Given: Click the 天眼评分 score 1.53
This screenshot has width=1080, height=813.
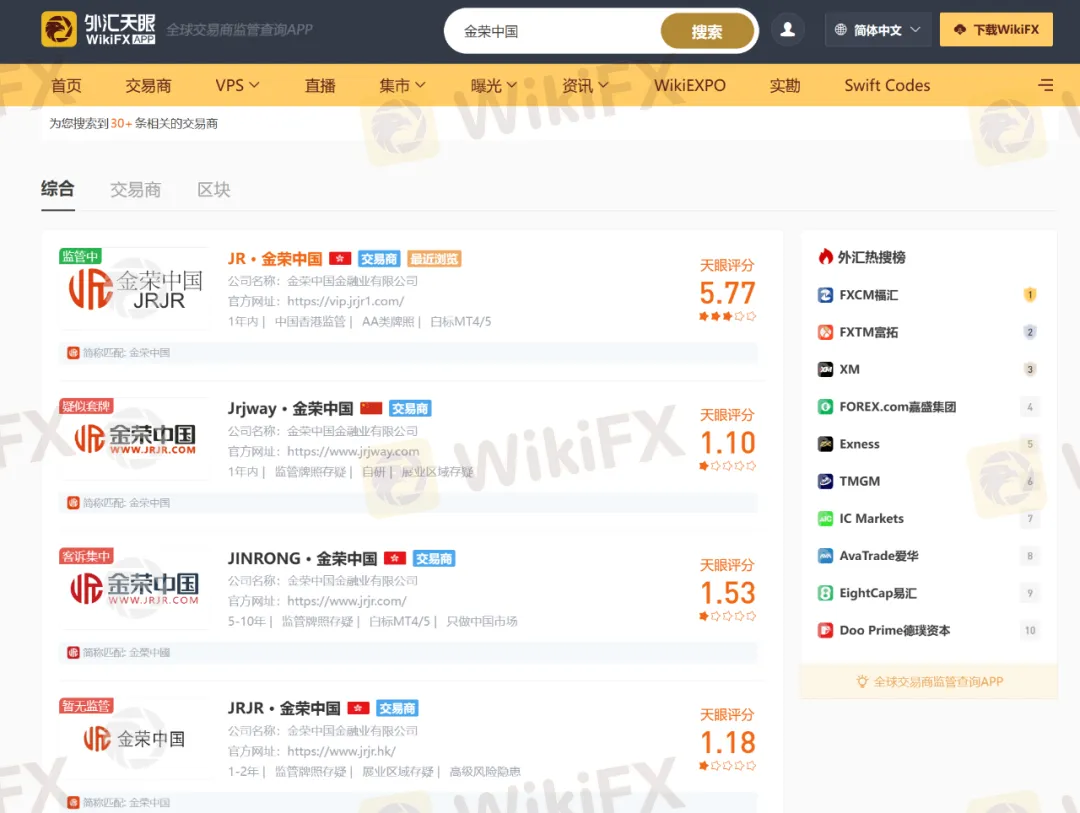Looking at the screenshot, I should click(x=727, y=593).
